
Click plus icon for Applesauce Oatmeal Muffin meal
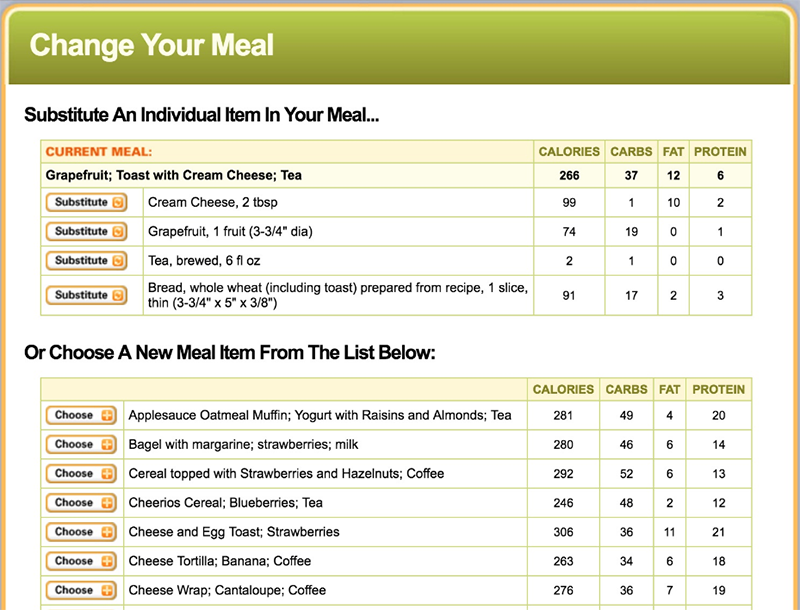pos(107,415)
